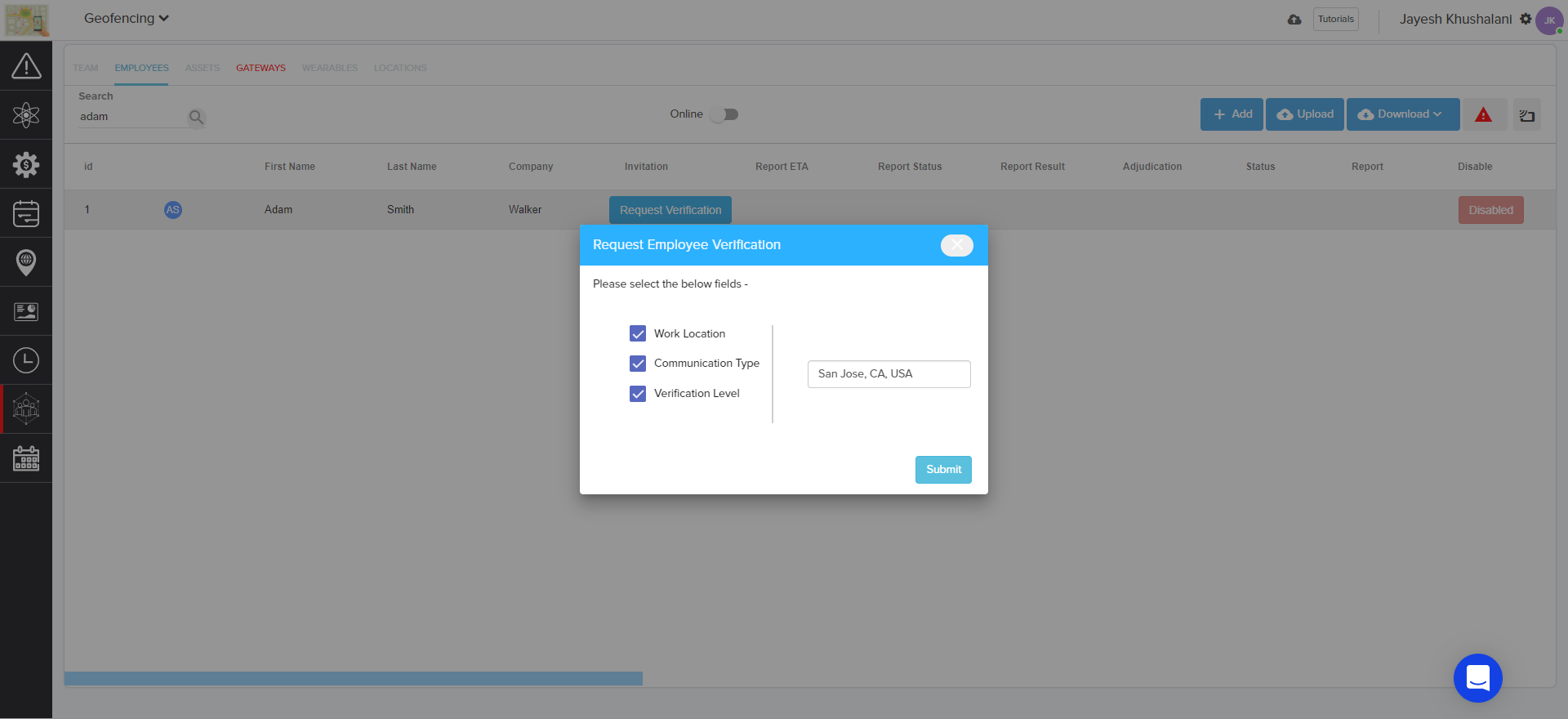The width and height of the screenshot is (1568, 719).
Task: Open the ID card sidebar icon
Action: pyautogui.click(x=26, y=311)
